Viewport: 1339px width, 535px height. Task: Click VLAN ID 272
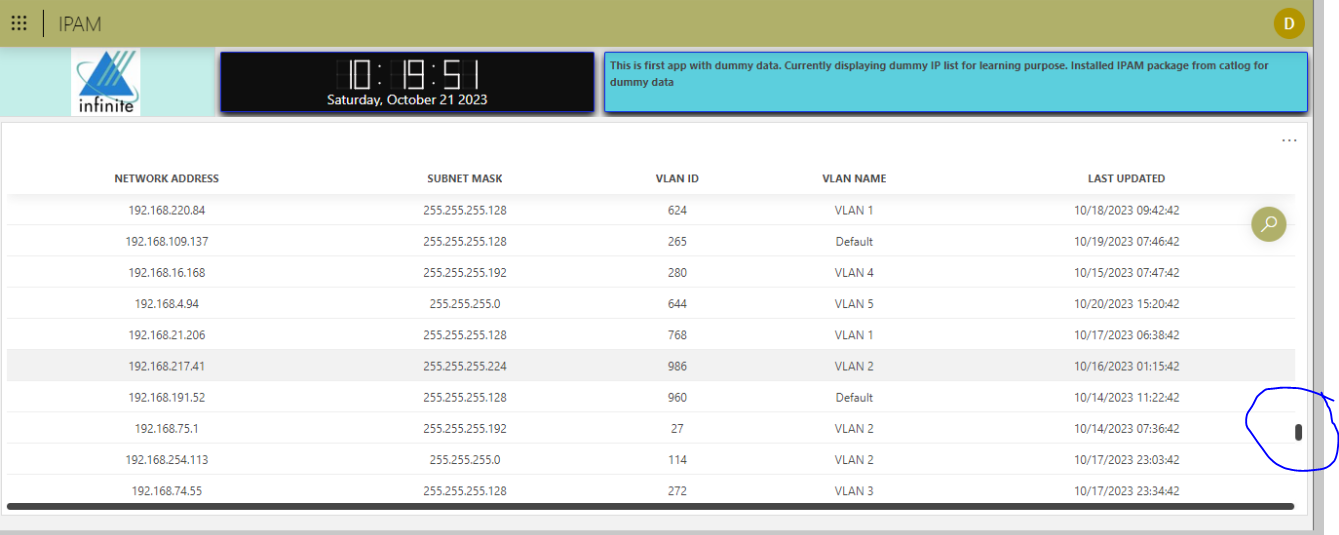pos(677,491)
